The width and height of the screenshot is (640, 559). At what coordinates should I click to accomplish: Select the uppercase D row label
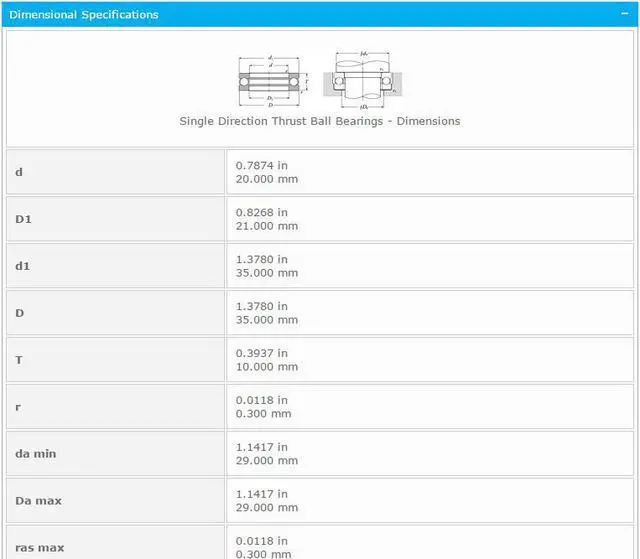pyautogui.click(x=20, y=313)
